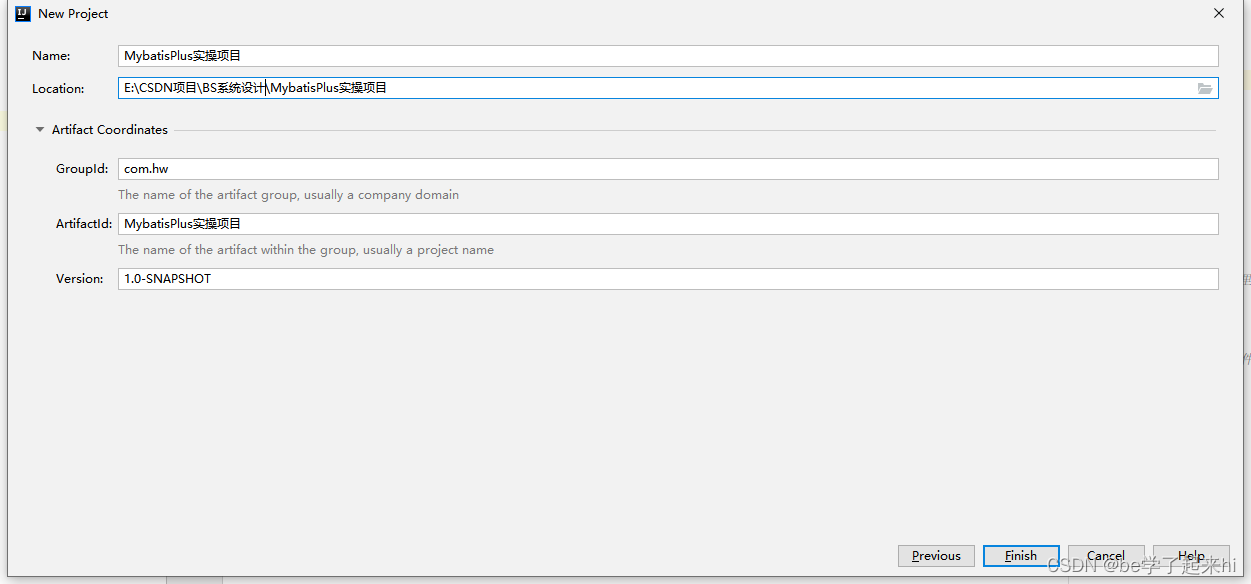
Task: Click Finish to create the project
Action: tap(1021, 556)
